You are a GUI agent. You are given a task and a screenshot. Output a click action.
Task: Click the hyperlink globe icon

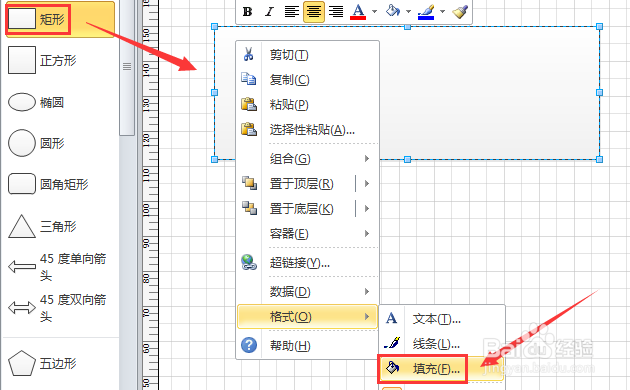click(249, 262)
